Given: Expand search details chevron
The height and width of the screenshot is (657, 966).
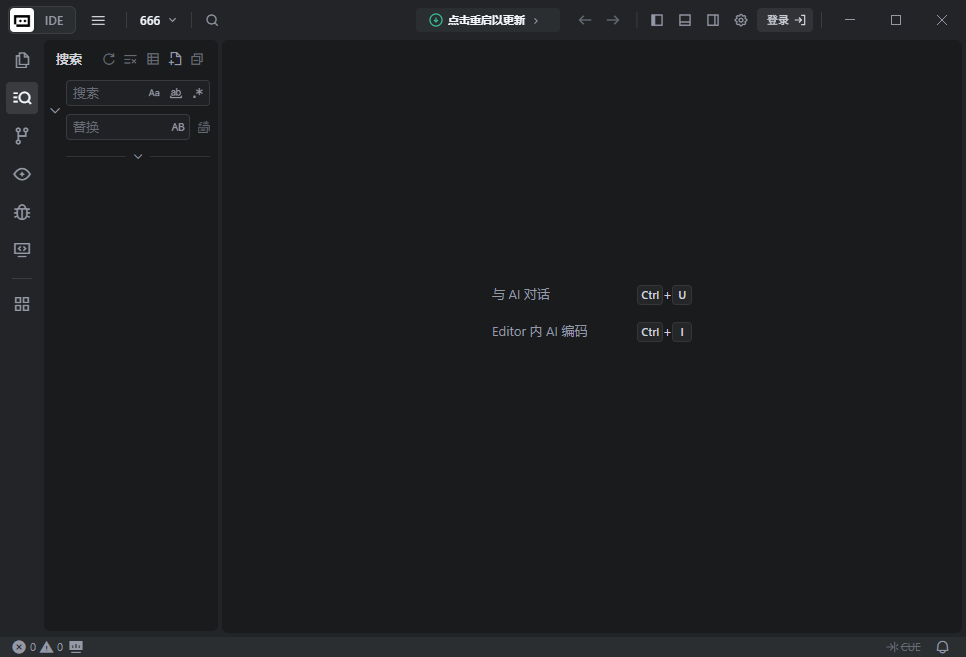Looking at the screenshot, I should 138,157.
